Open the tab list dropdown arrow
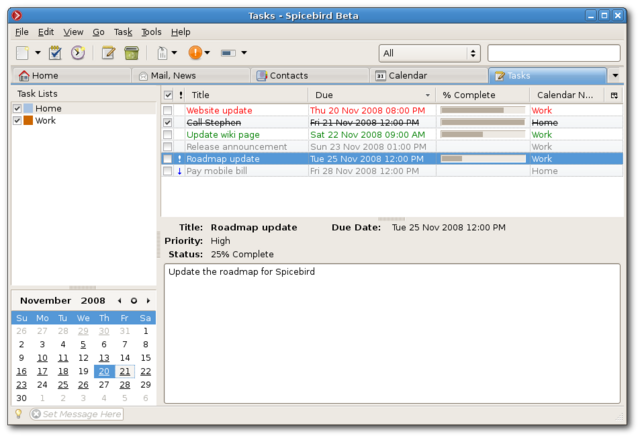The image size is (640, 438). tap(615, 76)
